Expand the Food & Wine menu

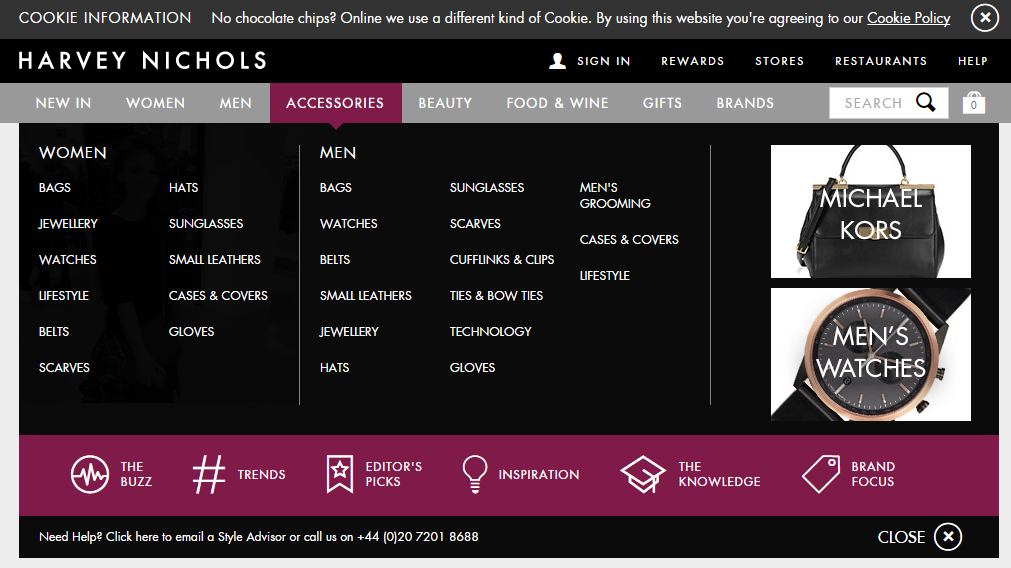pyautogui.click(x=557, y=103)
